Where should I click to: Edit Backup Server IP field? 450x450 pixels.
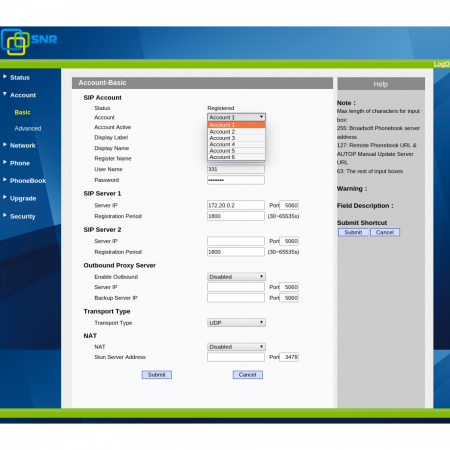pos(236,298)
